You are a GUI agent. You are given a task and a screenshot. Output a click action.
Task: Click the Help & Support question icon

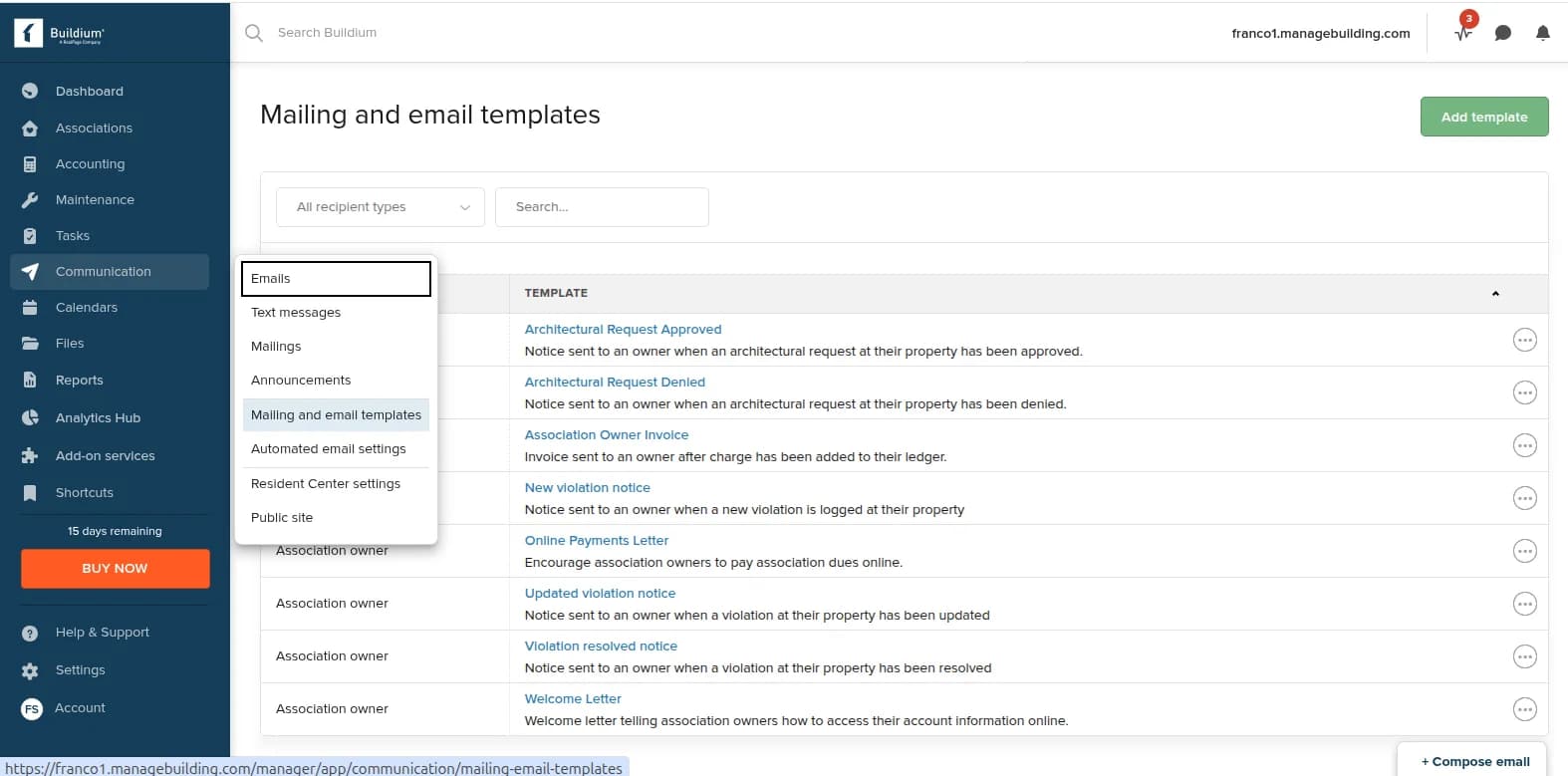click(x=30, y=633)
